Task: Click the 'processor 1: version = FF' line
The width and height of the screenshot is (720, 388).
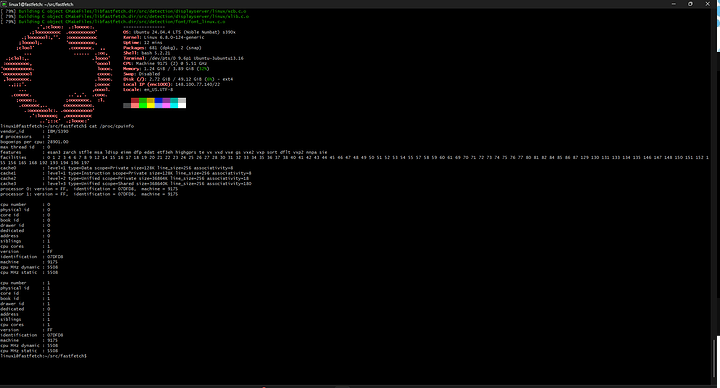Action: click(89, 194)
